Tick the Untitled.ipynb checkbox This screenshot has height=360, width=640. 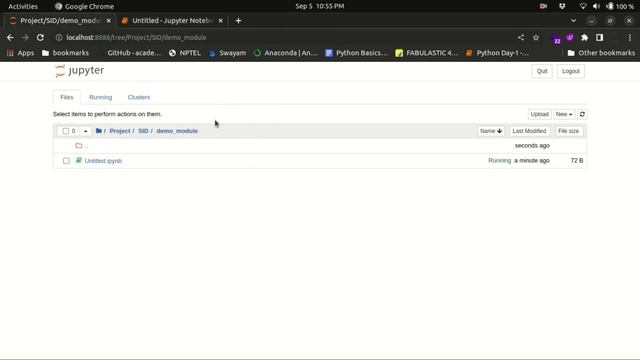(x=66, y=161)
